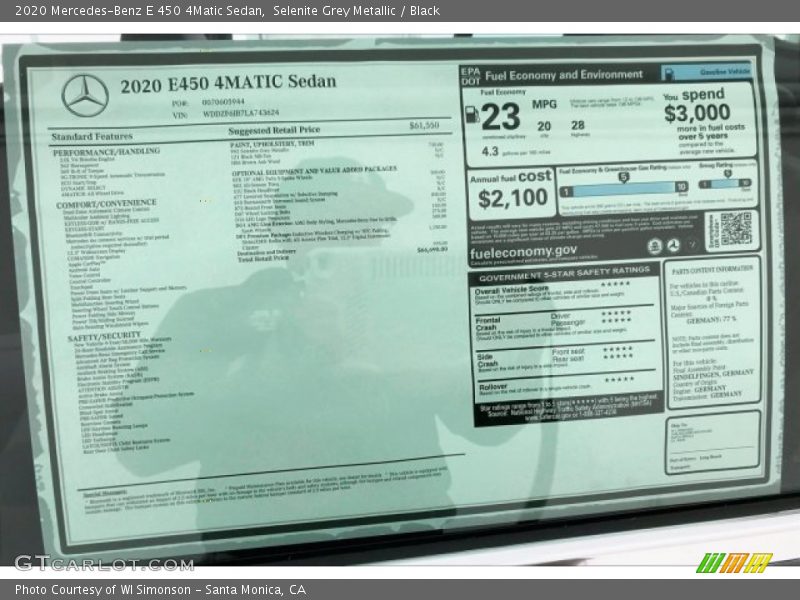Click the overall vehicle score stars
The image size is (800, 600).
coord(615,284)
